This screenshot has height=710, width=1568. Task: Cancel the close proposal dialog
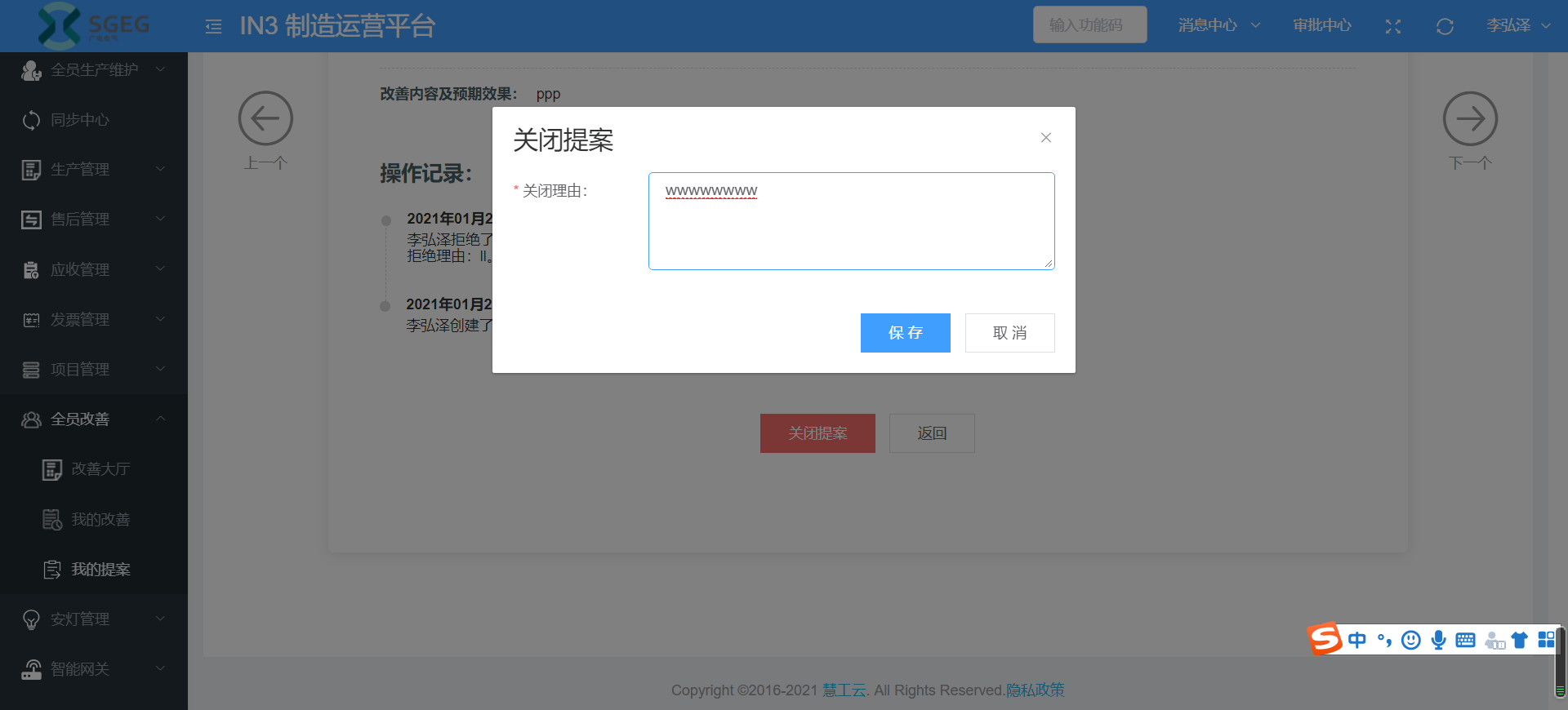(1009, 333)
